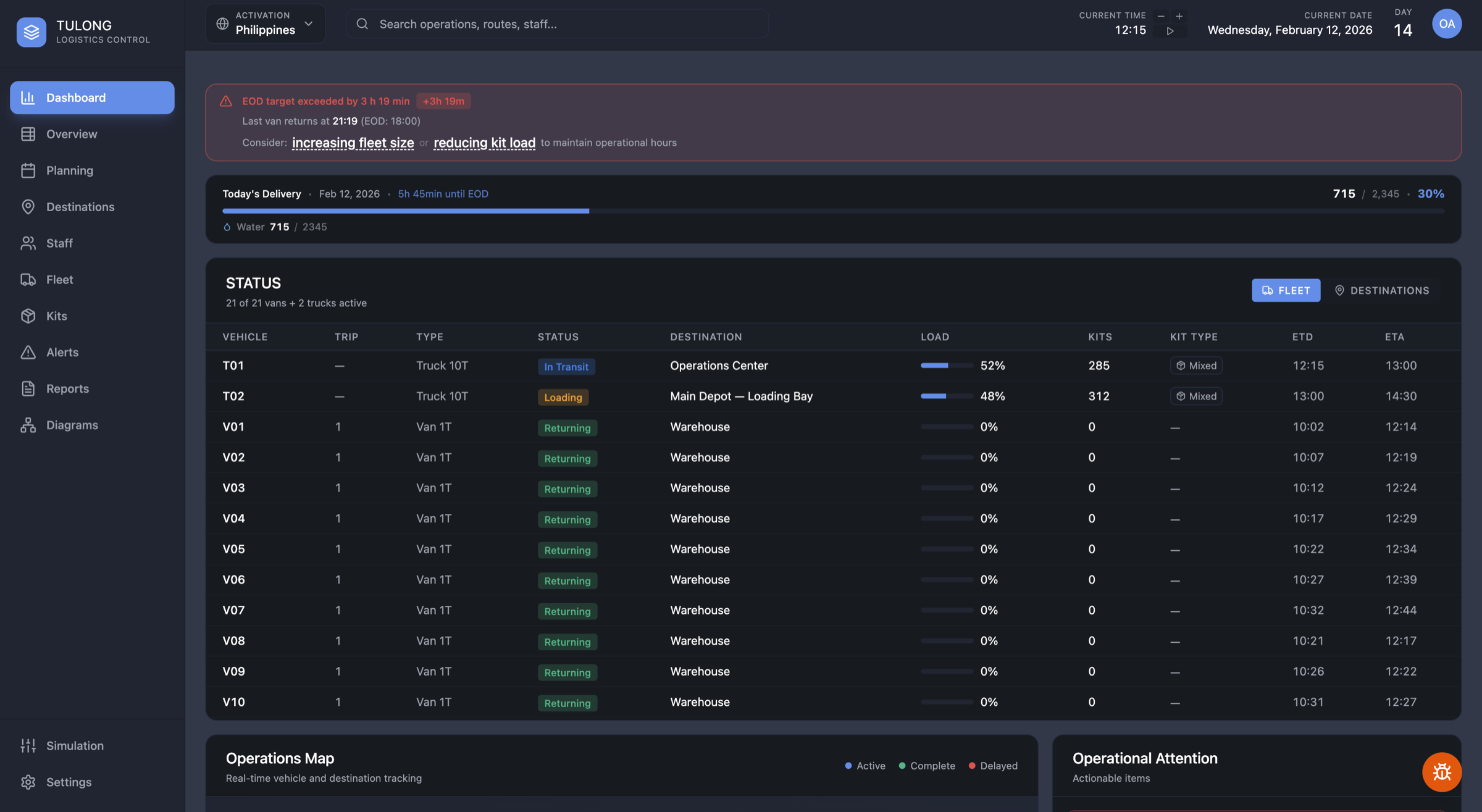Select the Diagrams icon
1482x812 pixels.
coord(28,425)
